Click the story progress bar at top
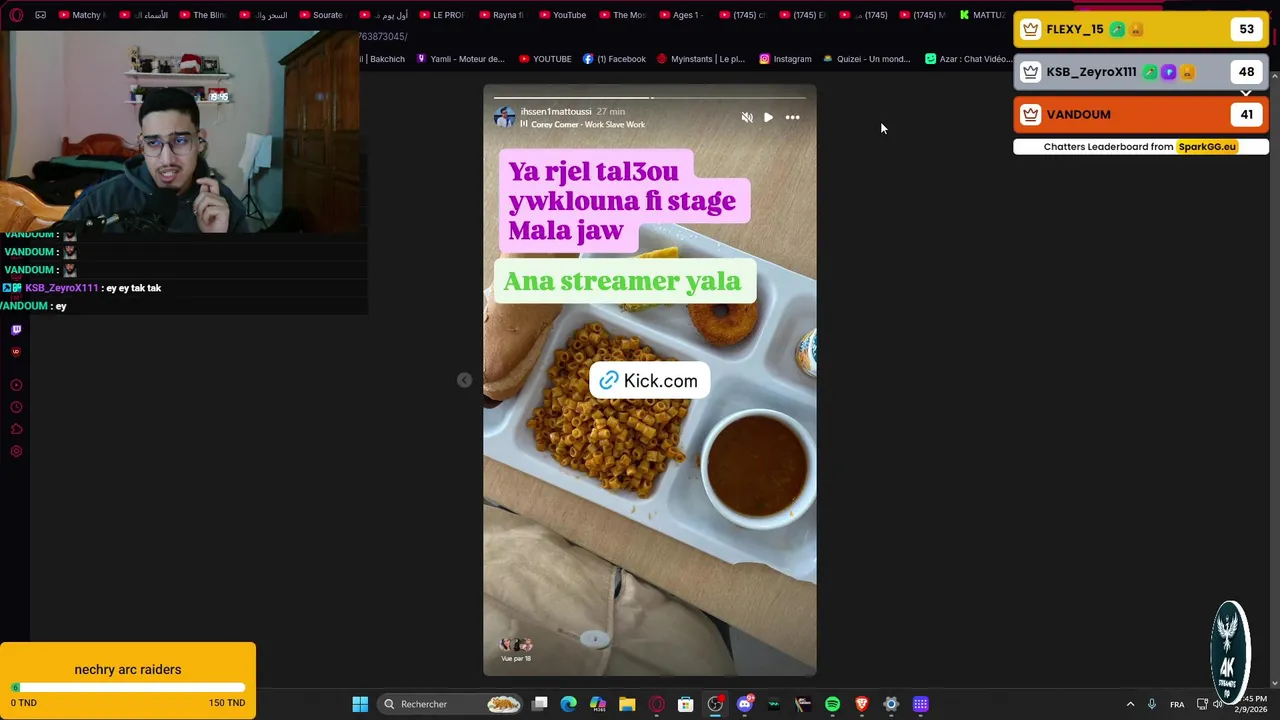 coord(649,98)
